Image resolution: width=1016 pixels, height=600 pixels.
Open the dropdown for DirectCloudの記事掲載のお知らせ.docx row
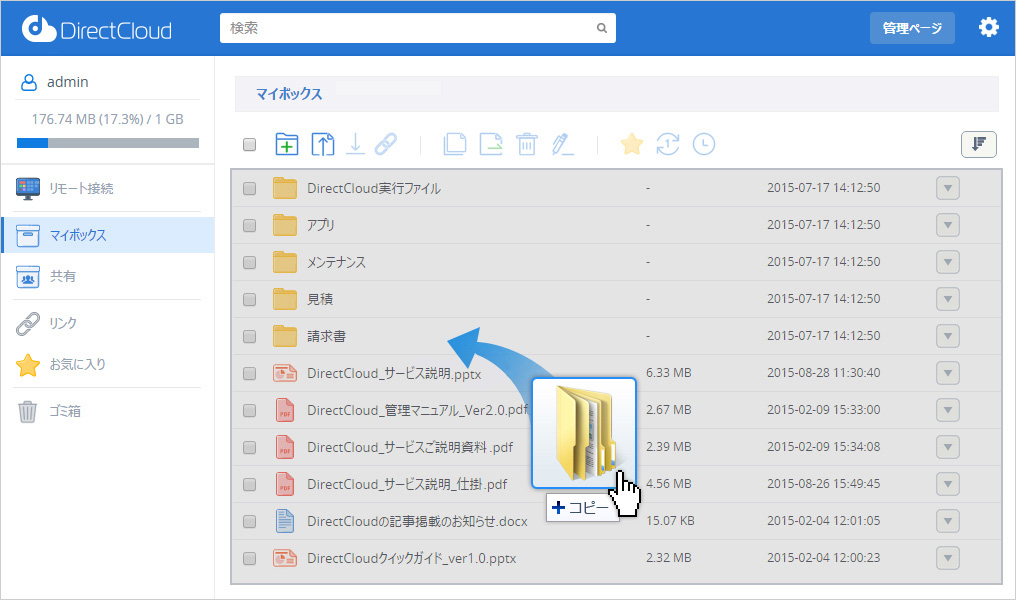click(947, 521)
